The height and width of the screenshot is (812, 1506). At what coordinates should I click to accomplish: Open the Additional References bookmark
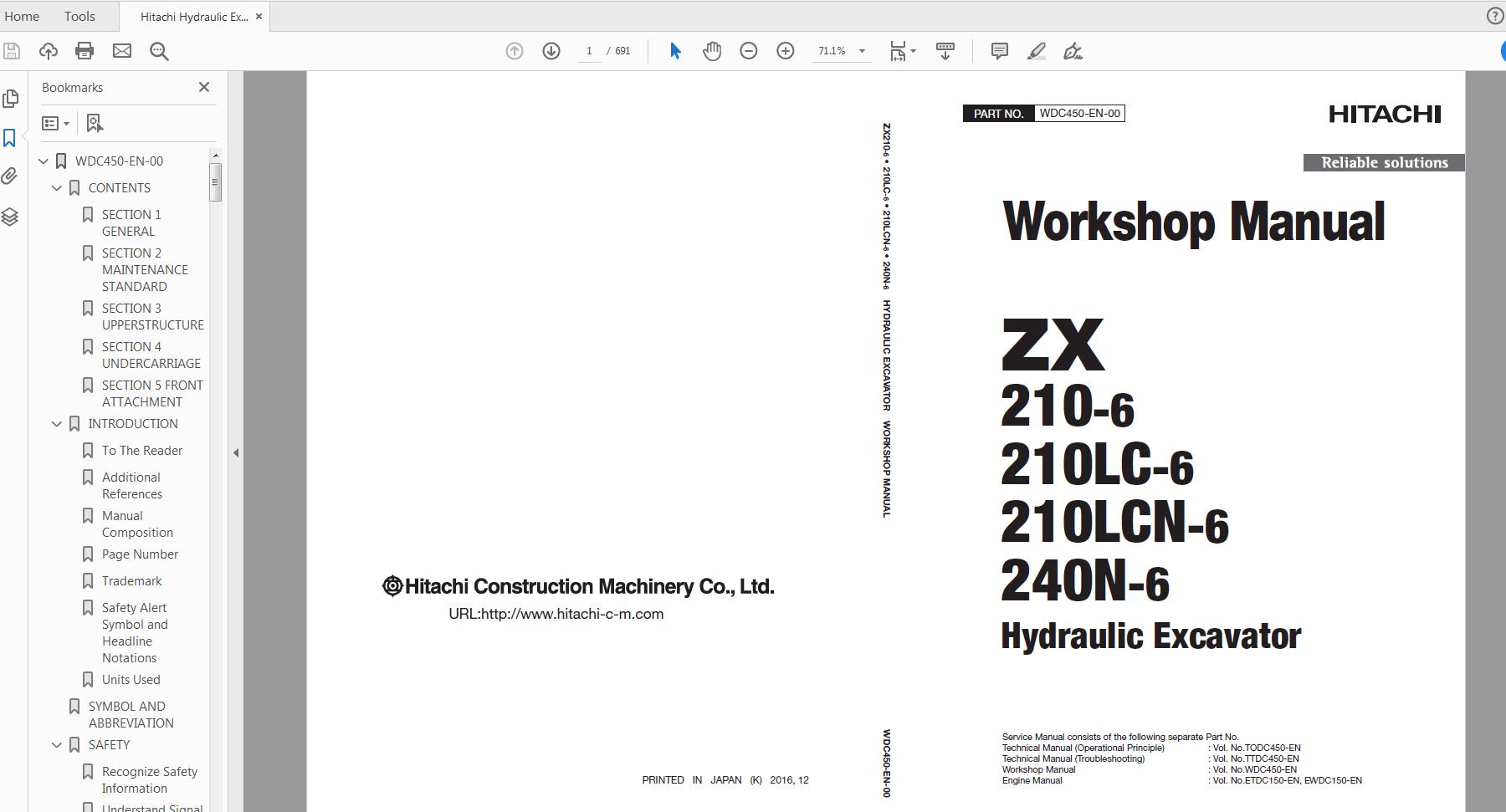[x=132, y=485]
